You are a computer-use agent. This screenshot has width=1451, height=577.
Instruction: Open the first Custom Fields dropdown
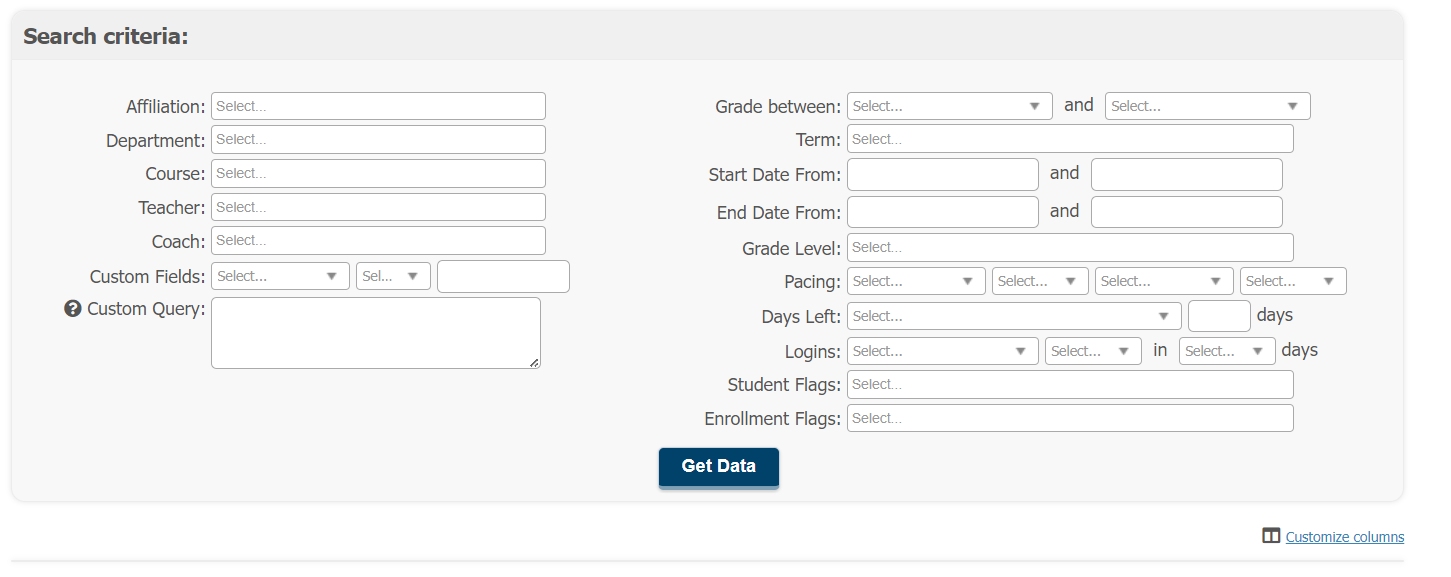click(280, 276)
